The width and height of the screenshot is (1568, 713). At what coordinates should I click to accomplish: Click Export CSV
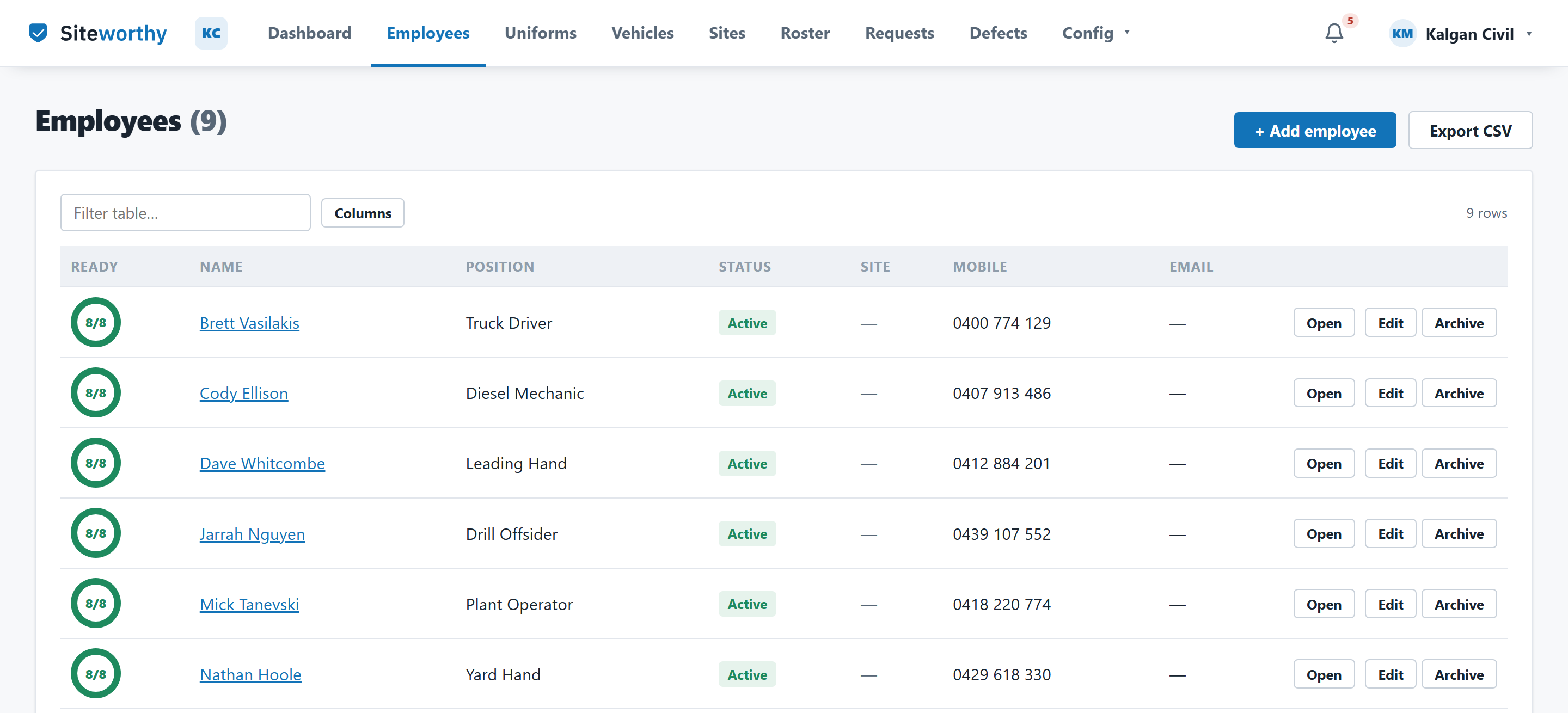pos(1470,130)
